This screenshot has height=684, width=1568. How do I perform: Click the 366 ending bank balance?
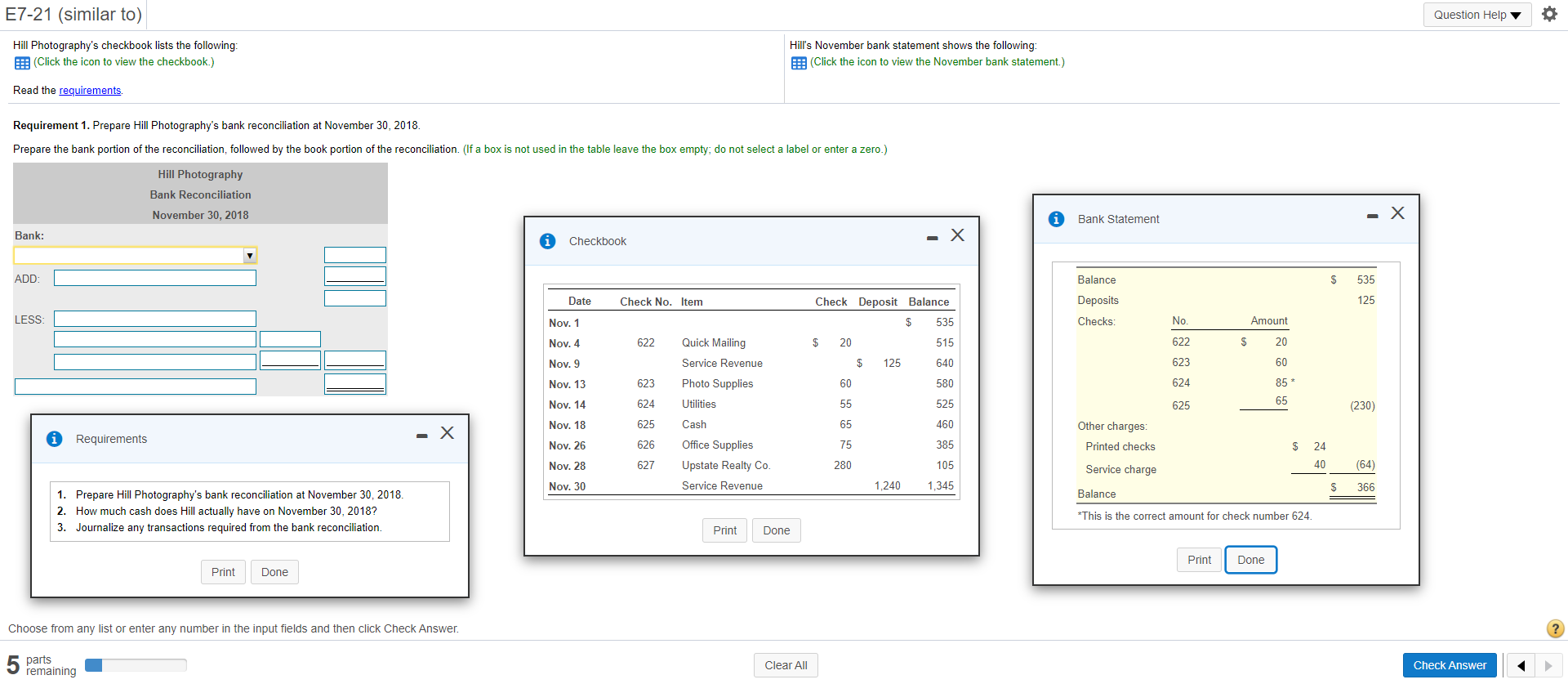pos(1366,488)
